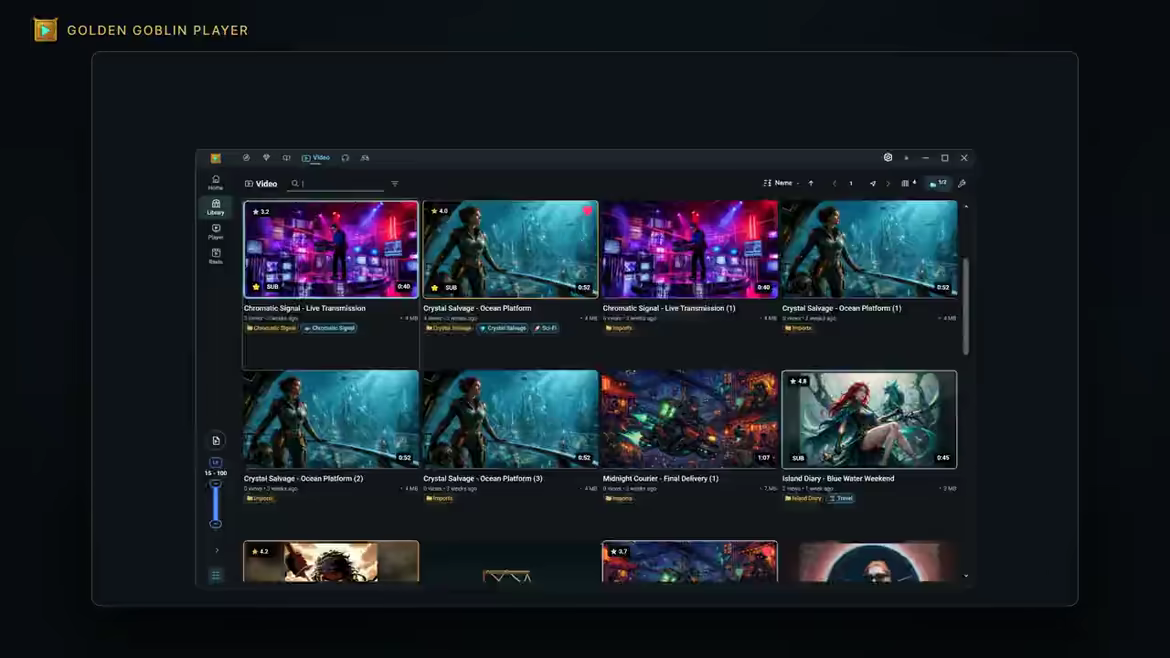Toggle the ascending sort direction arrow
This screenshot has width=1170, height=658.
811,184
